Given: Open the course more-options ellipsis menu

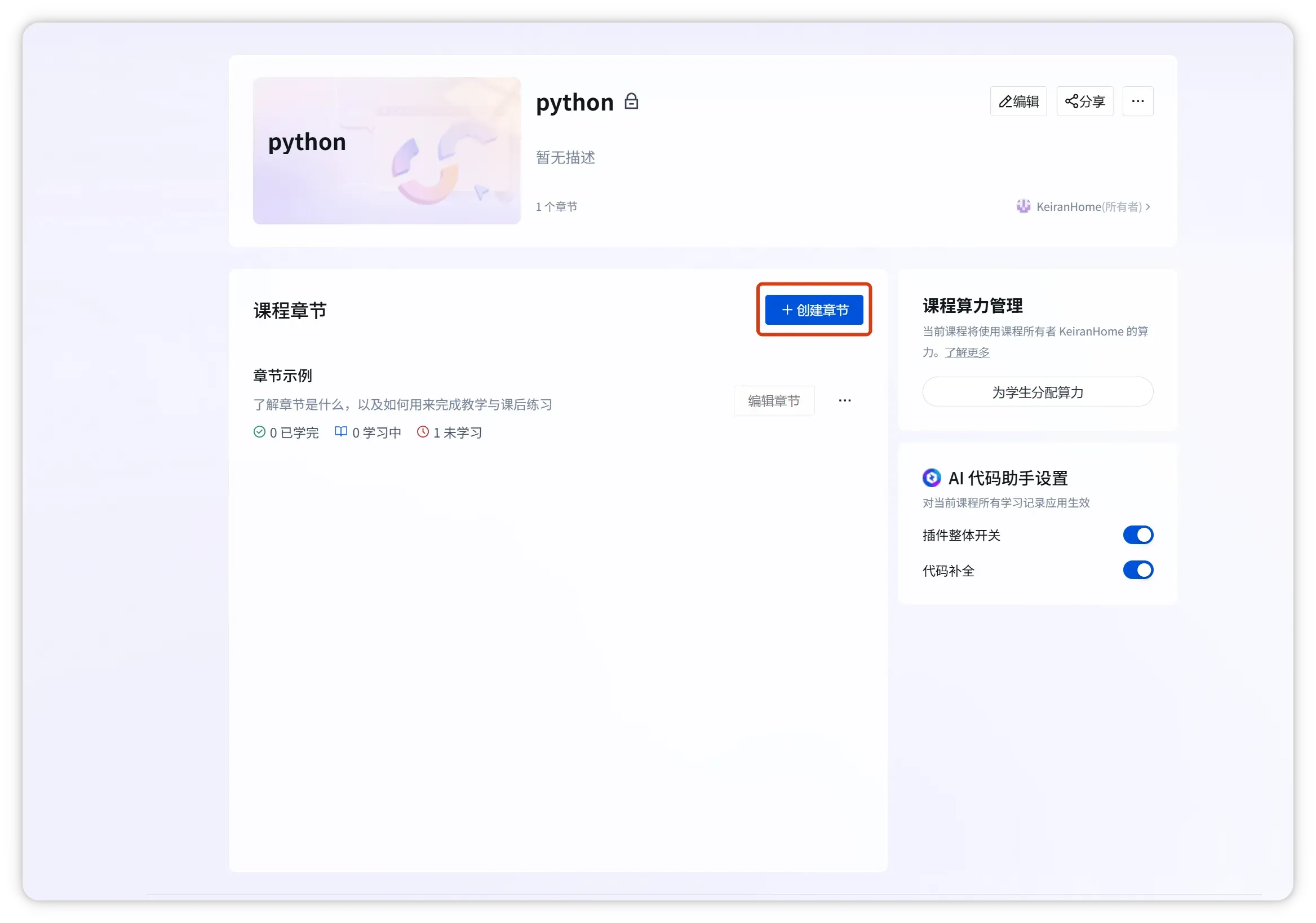Looking at the screenshot, I should click(x=1138, y=101).
